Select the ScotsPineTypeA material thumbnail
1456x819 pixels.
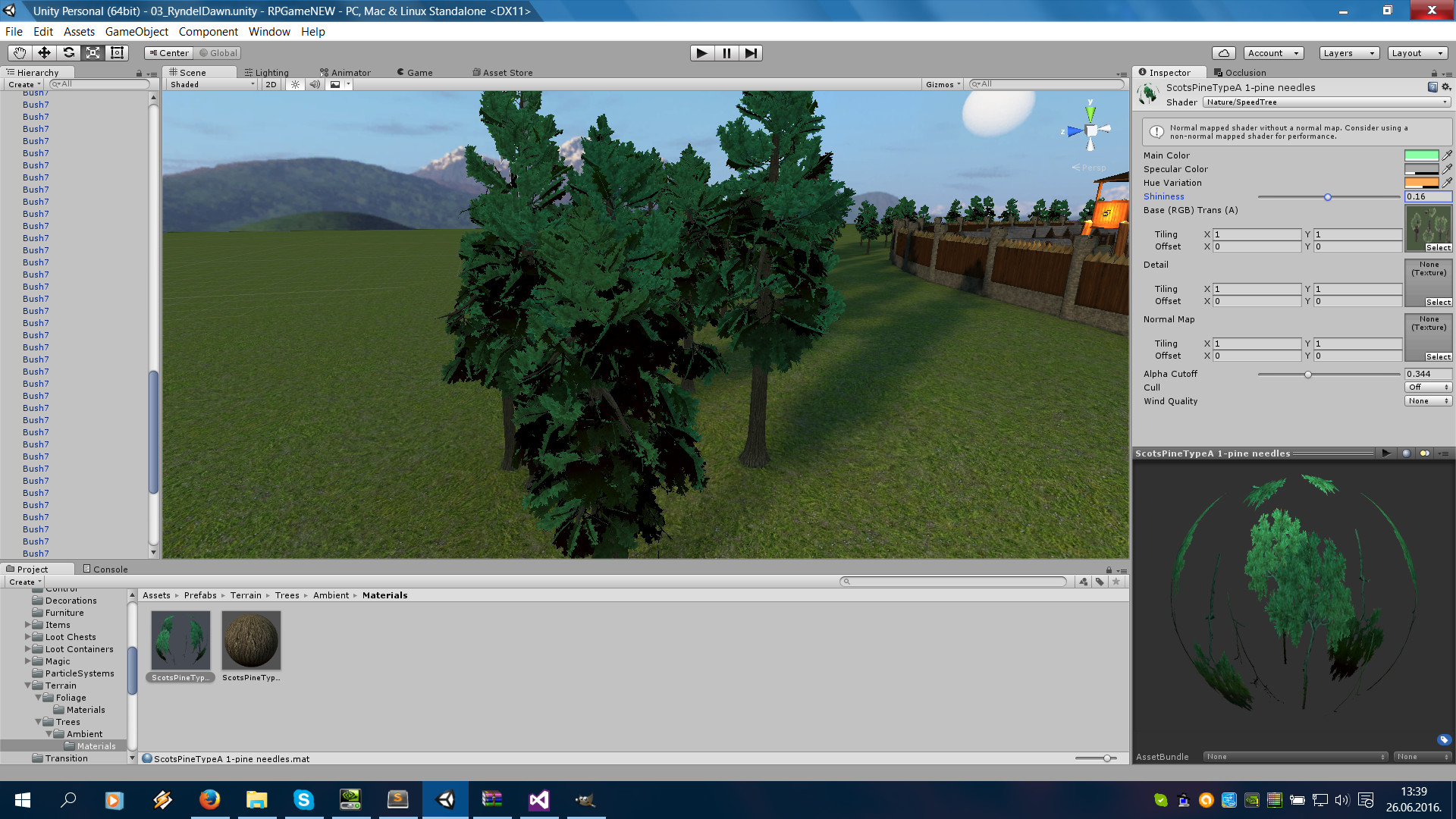[180, 639]
